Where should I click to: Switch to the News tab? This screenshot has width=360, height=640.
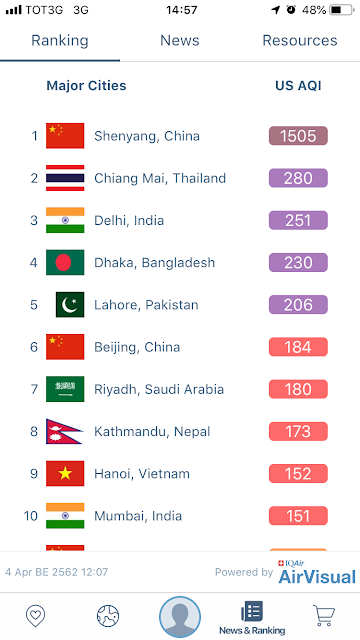[x=180, y=40]
